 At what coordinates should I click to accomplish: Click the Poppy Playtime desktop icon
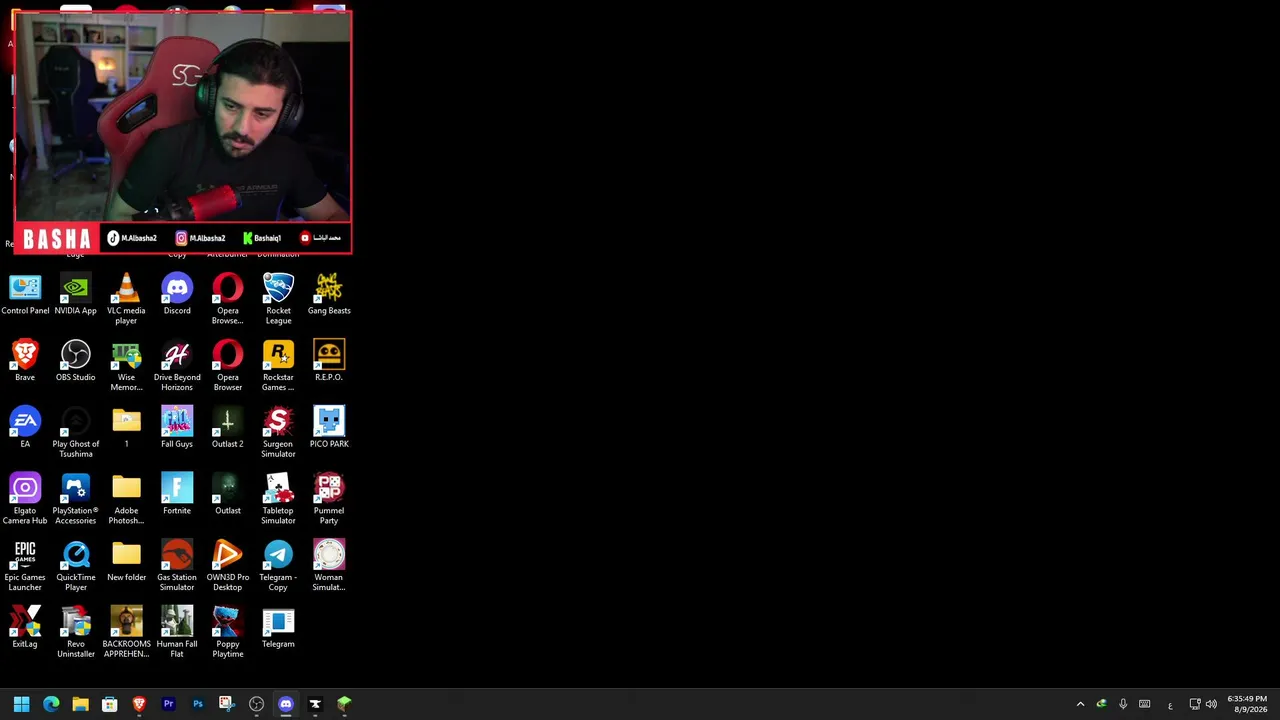pos(228,632)
